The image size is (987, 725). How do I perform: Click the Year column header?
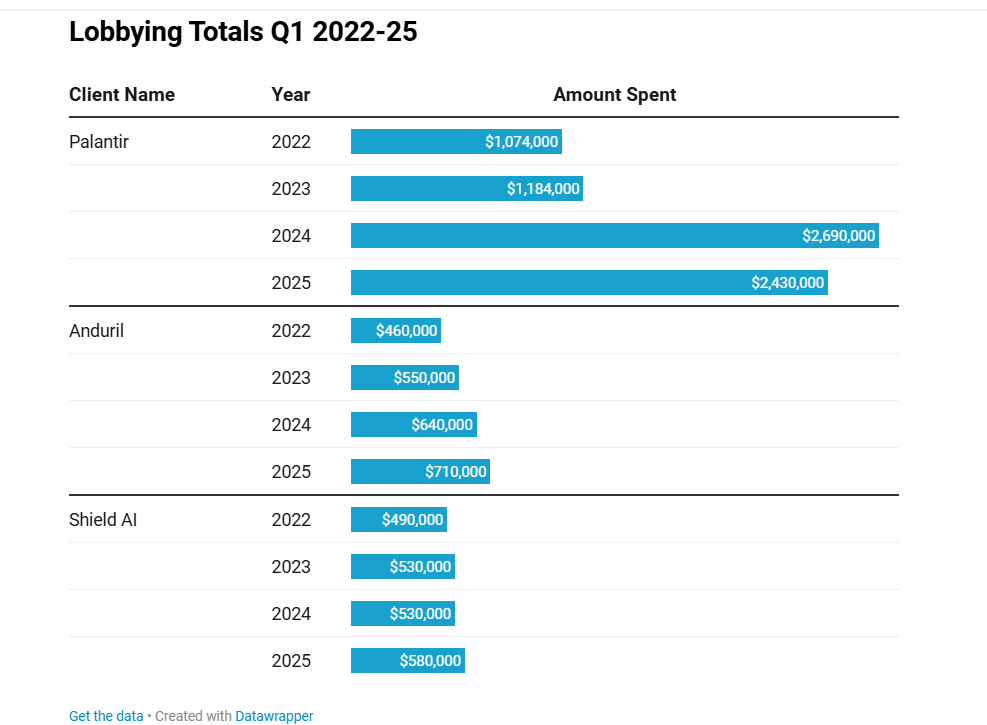point(291,95)
